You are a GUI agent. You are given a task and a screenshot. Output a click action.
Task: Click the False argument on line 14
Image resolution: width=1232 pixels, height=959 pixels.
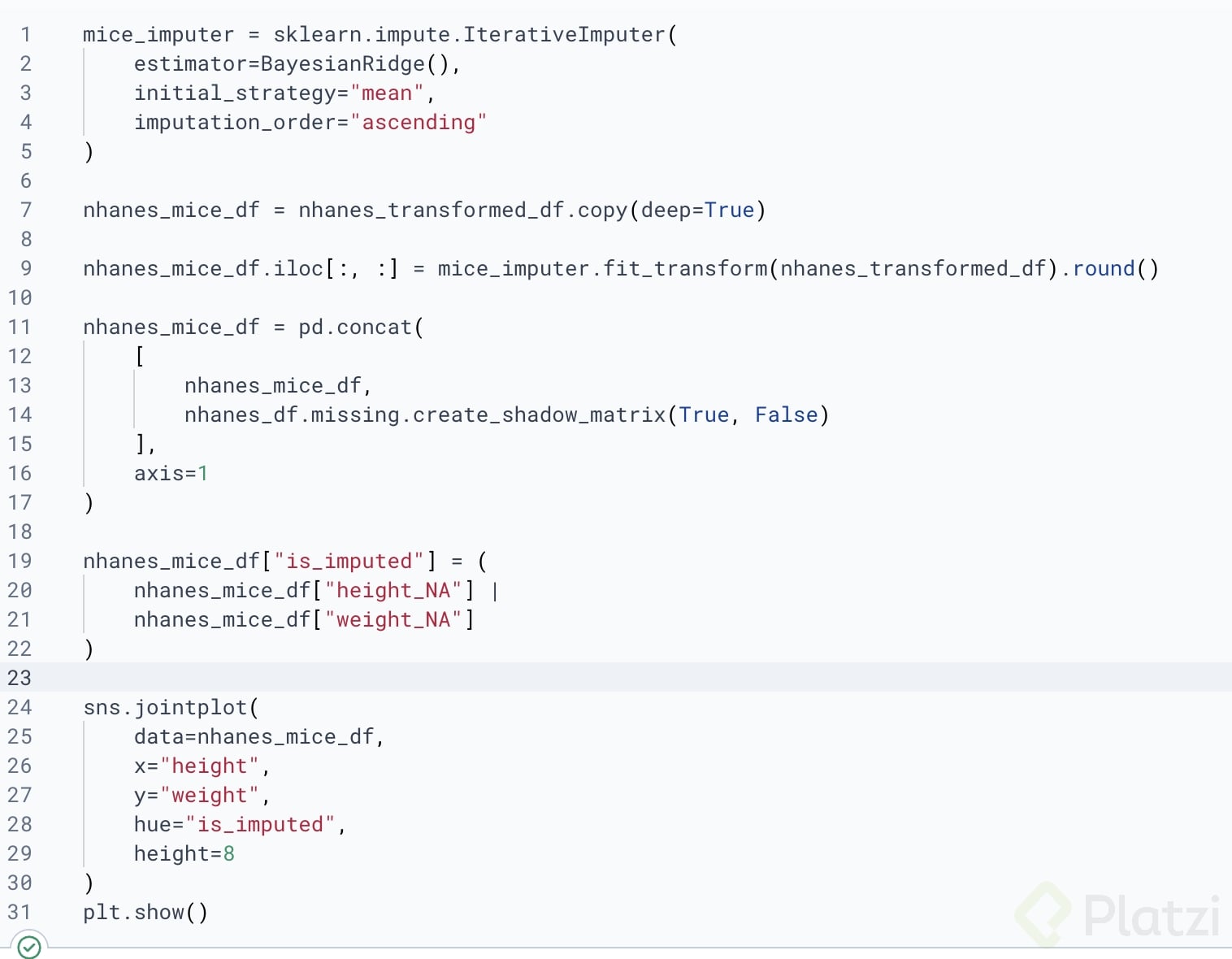786,415
